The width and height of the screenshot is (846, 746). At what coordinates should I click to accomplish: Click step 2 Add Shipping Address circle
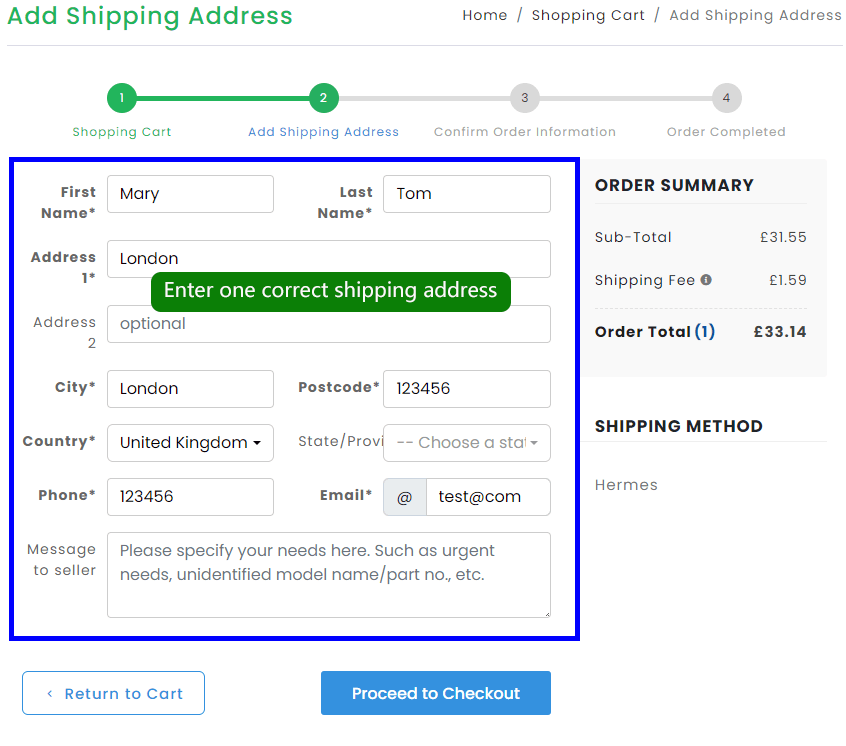pyautogui.click(x=323, y=98)
